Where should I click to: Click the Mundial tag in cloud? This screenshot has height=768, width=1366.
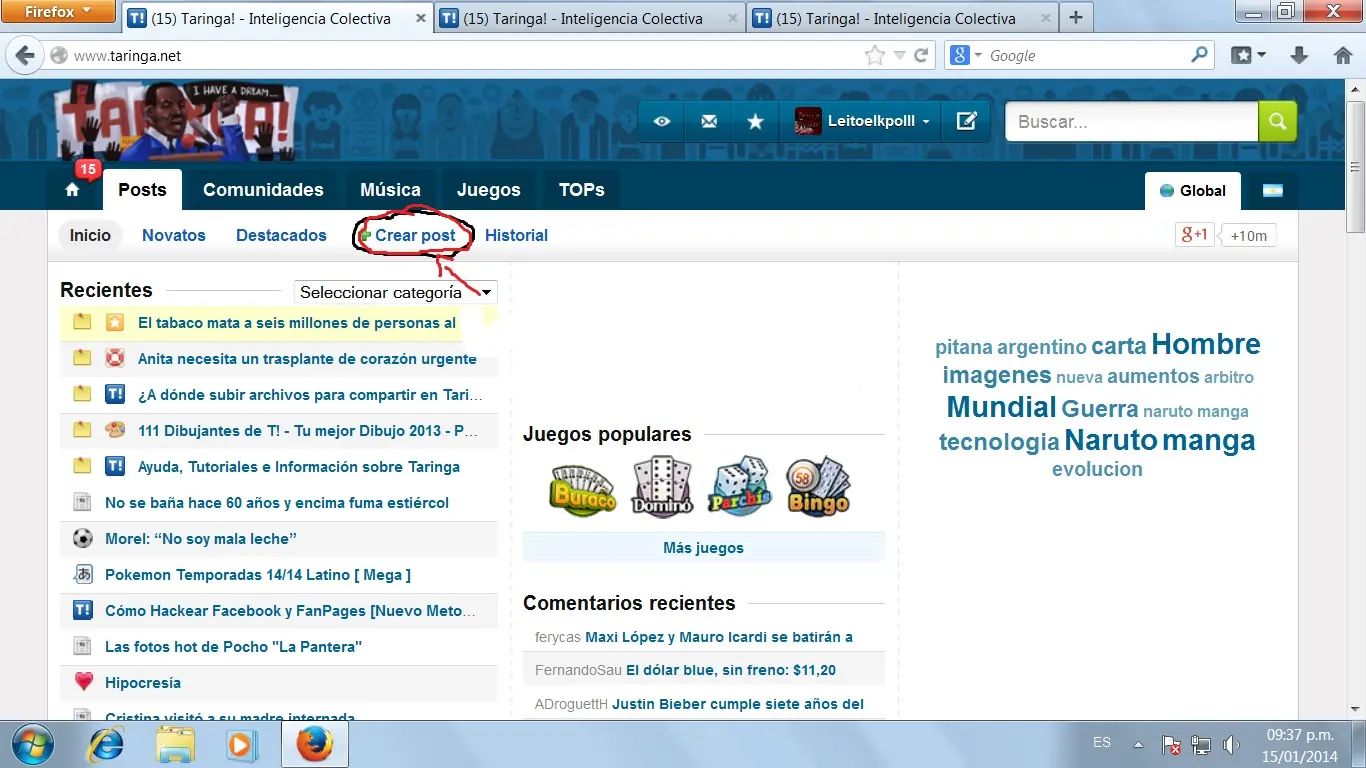(1001, 407)
